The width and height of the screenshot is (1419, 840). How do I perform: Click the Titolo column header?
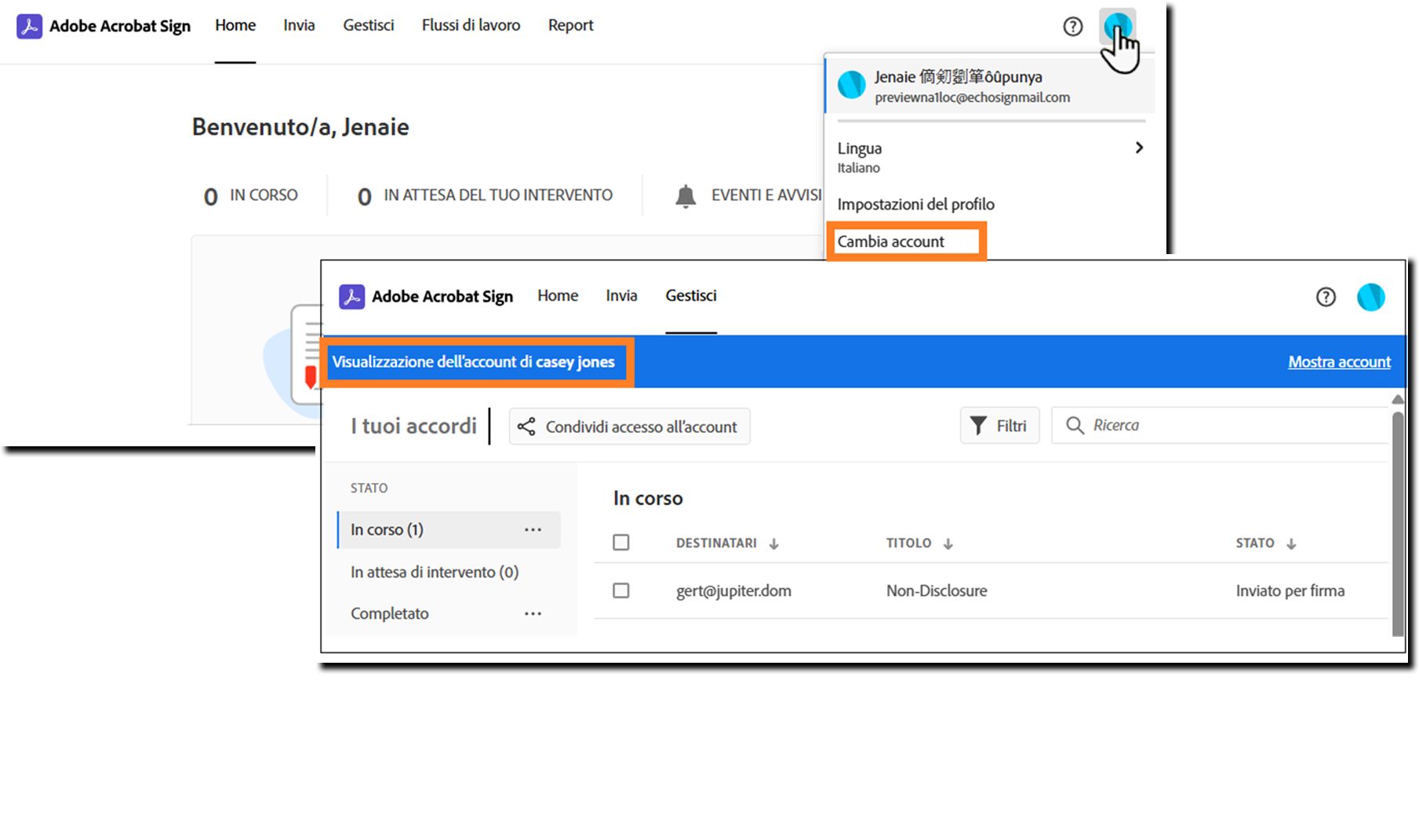pos(908,543)
